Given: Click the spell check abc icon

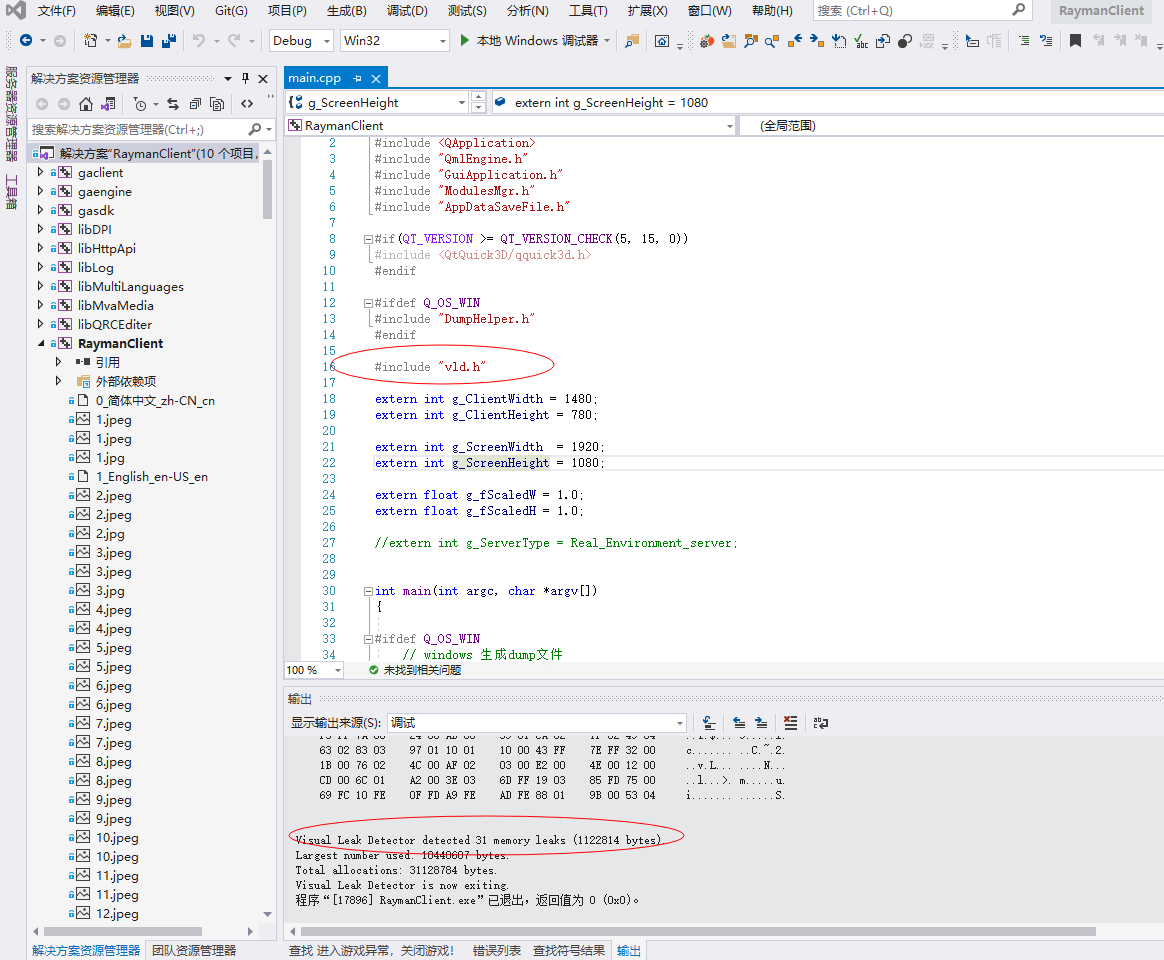Looking at the screenshot, I should pos(861,40).
